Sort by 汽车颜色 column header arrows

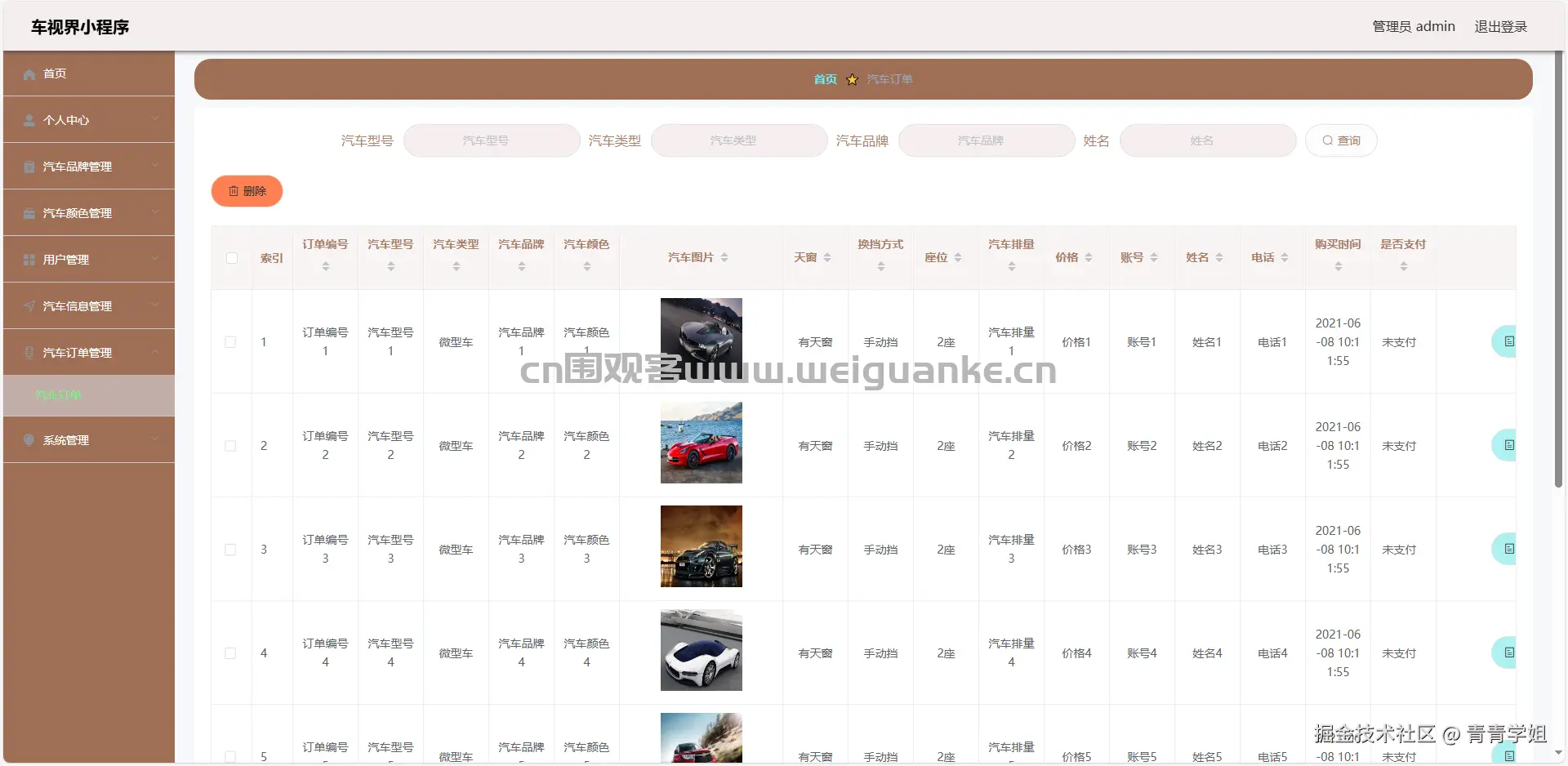(x=587, y=266)
